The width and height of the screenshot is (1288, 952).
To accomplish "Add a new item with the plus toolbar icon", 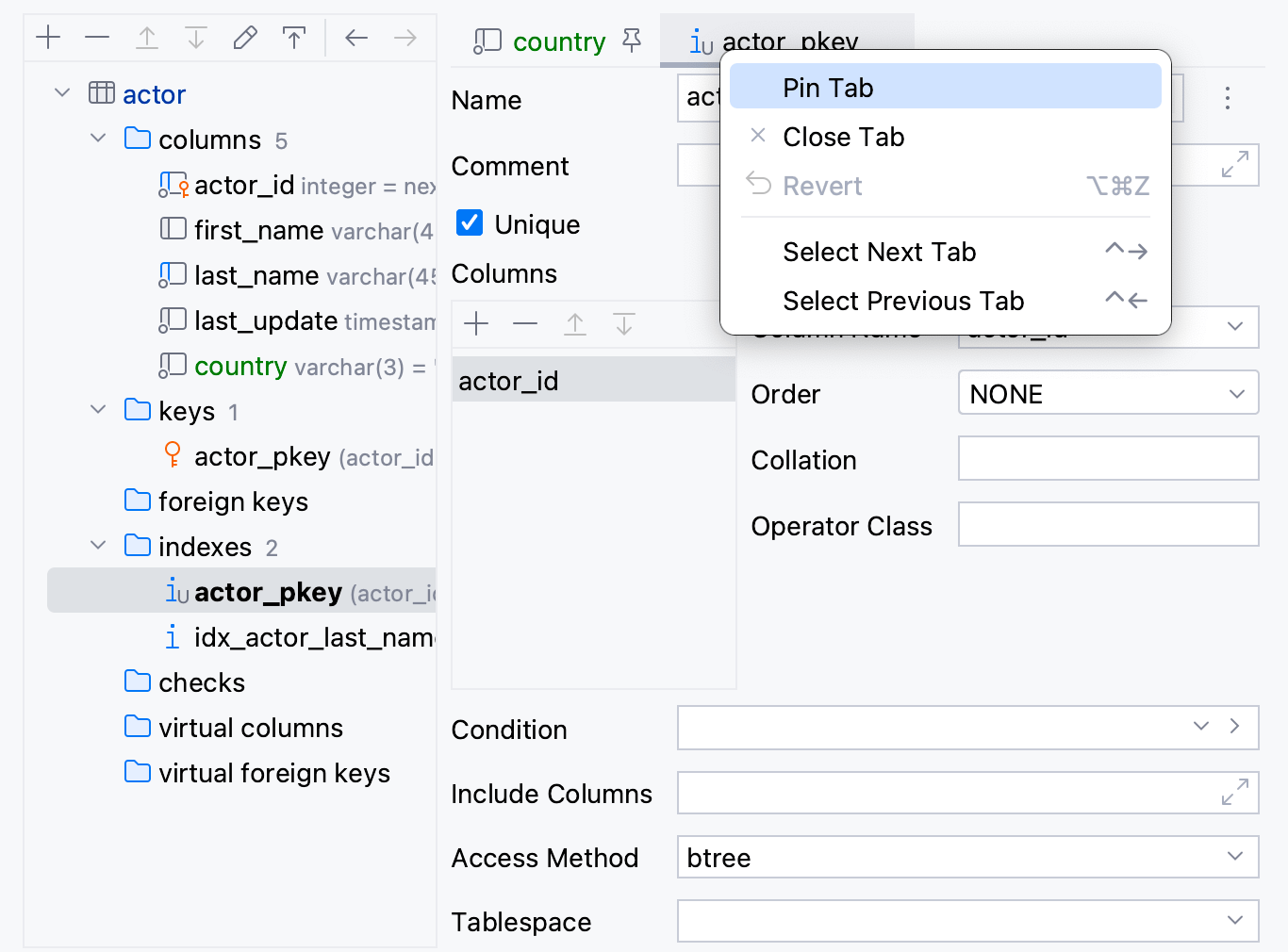I will 48,38.
